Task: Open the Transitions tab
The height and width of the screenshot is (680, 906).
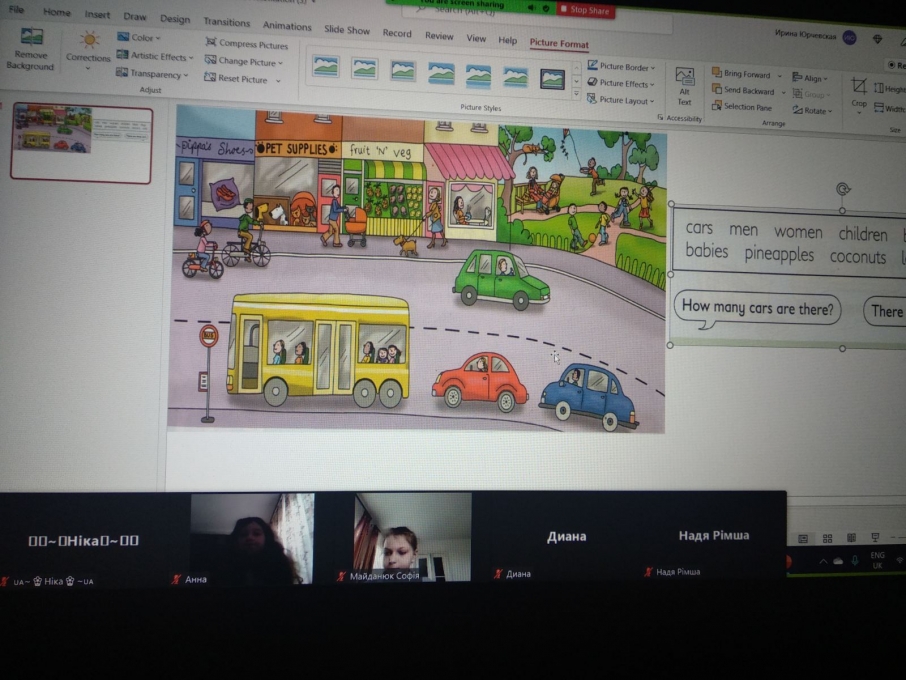Action: click(x=226, y=22)
